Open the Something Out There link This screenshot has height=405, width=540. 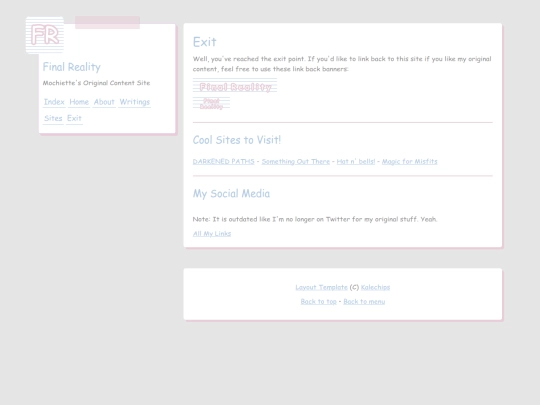pyautogui.click(x=295, y=161)
